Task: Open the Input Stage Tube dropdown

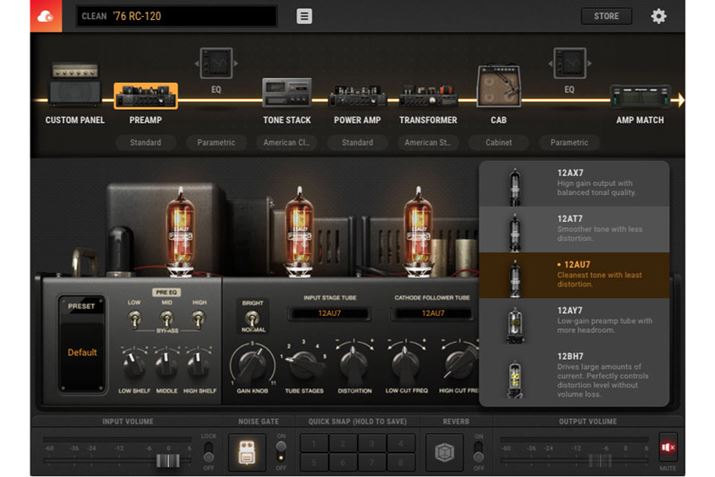Action: tap(328, 313)
